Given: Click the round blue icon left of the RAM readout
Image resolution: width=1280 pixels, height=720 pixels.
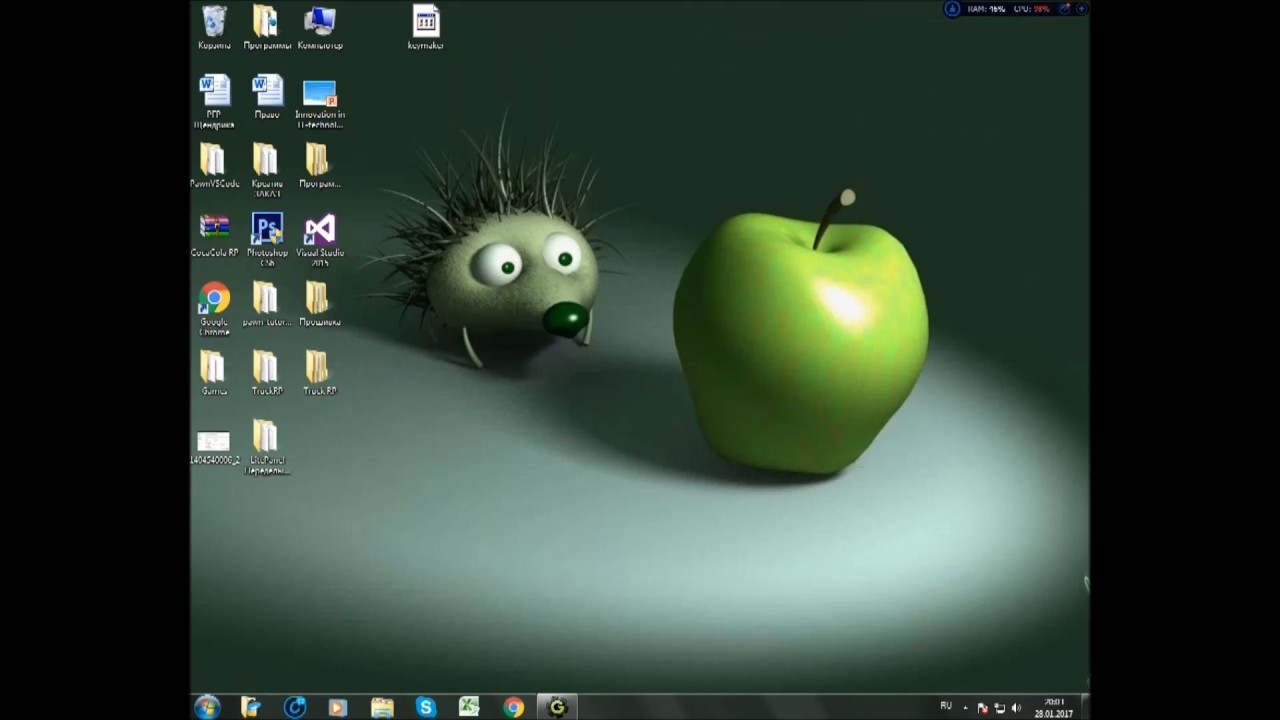Looking at the screenshot, I should (x=952, y=9).
